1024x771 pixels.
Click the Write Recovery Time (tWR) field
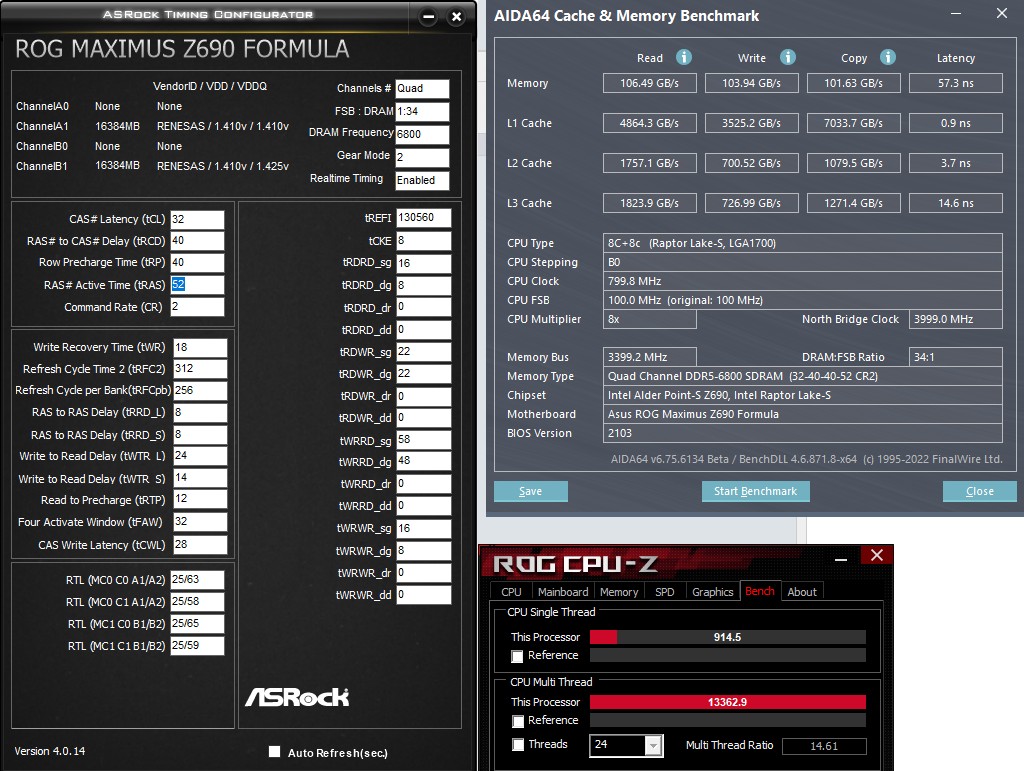200,347
